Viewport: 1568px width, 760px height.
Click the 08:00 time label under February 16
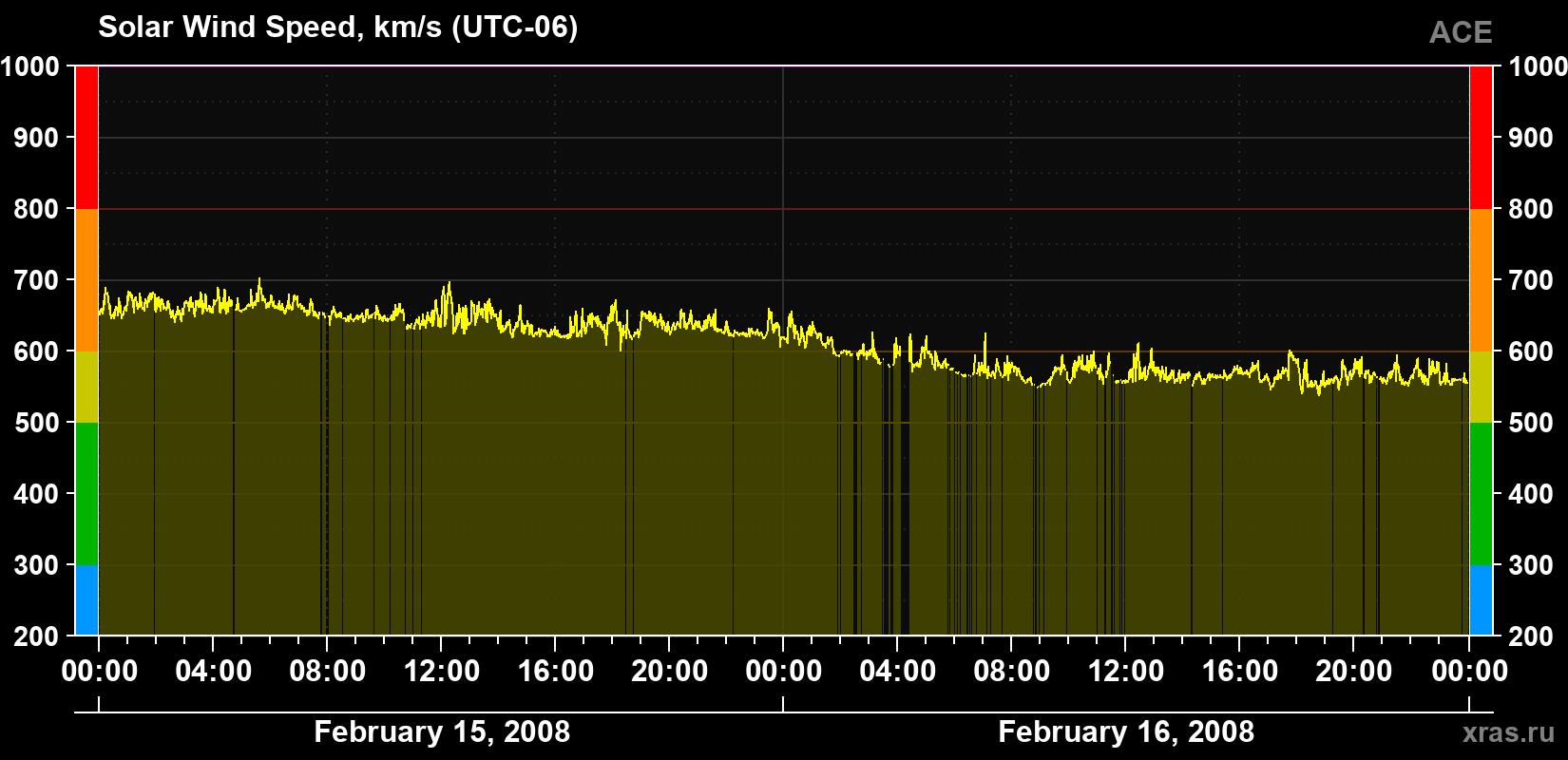[x=1011, y=671]
